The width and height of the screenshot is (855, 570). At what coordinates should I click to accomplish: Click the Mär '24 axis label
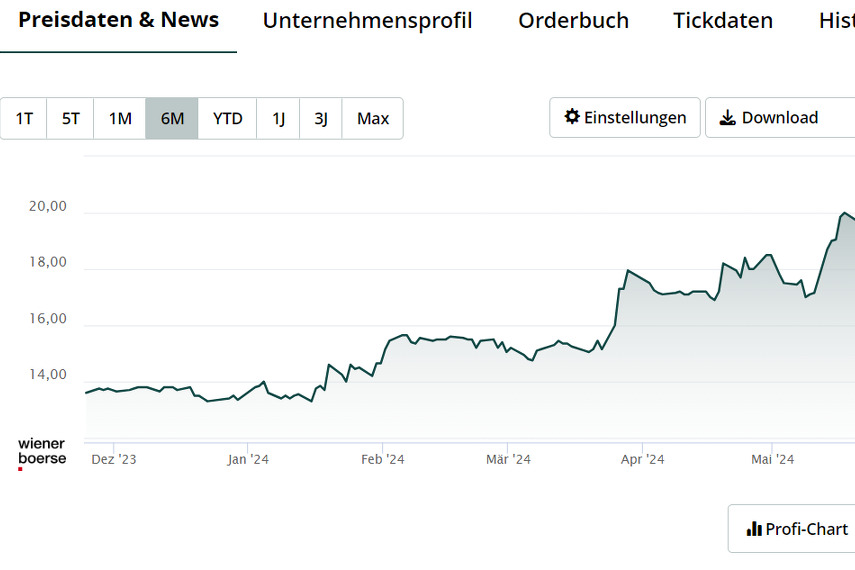click(x=508, y=459)
